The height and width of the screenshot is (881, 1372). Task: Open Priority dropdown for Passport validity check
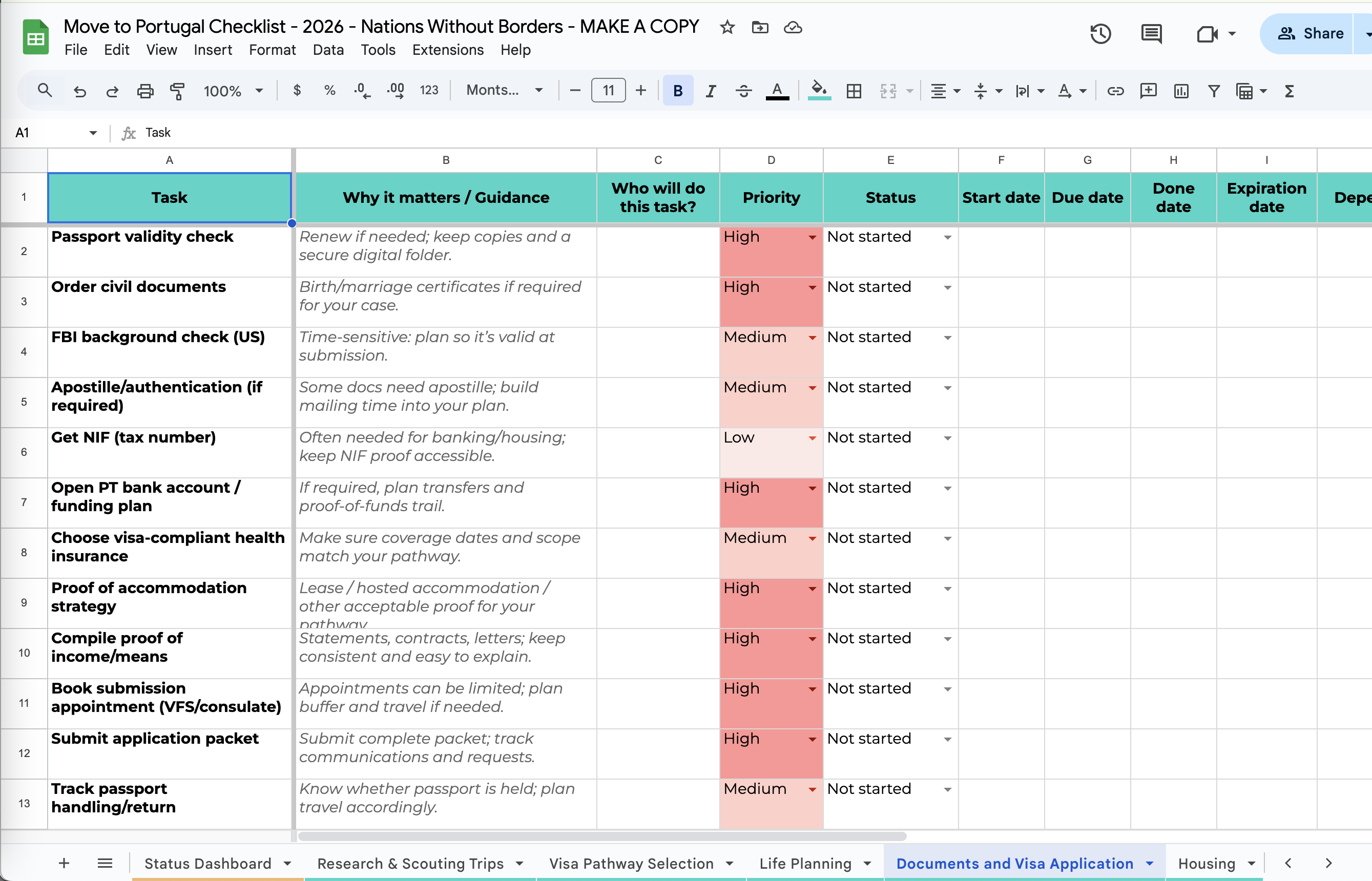(812, 237)
